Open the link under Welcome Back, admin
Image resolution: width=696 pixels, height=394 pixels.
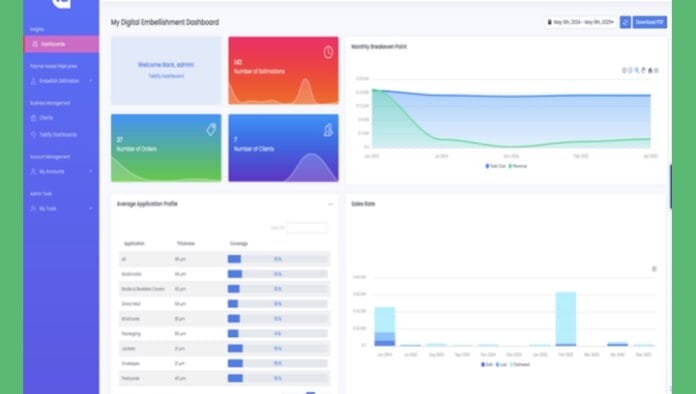(x=166, y=76)
